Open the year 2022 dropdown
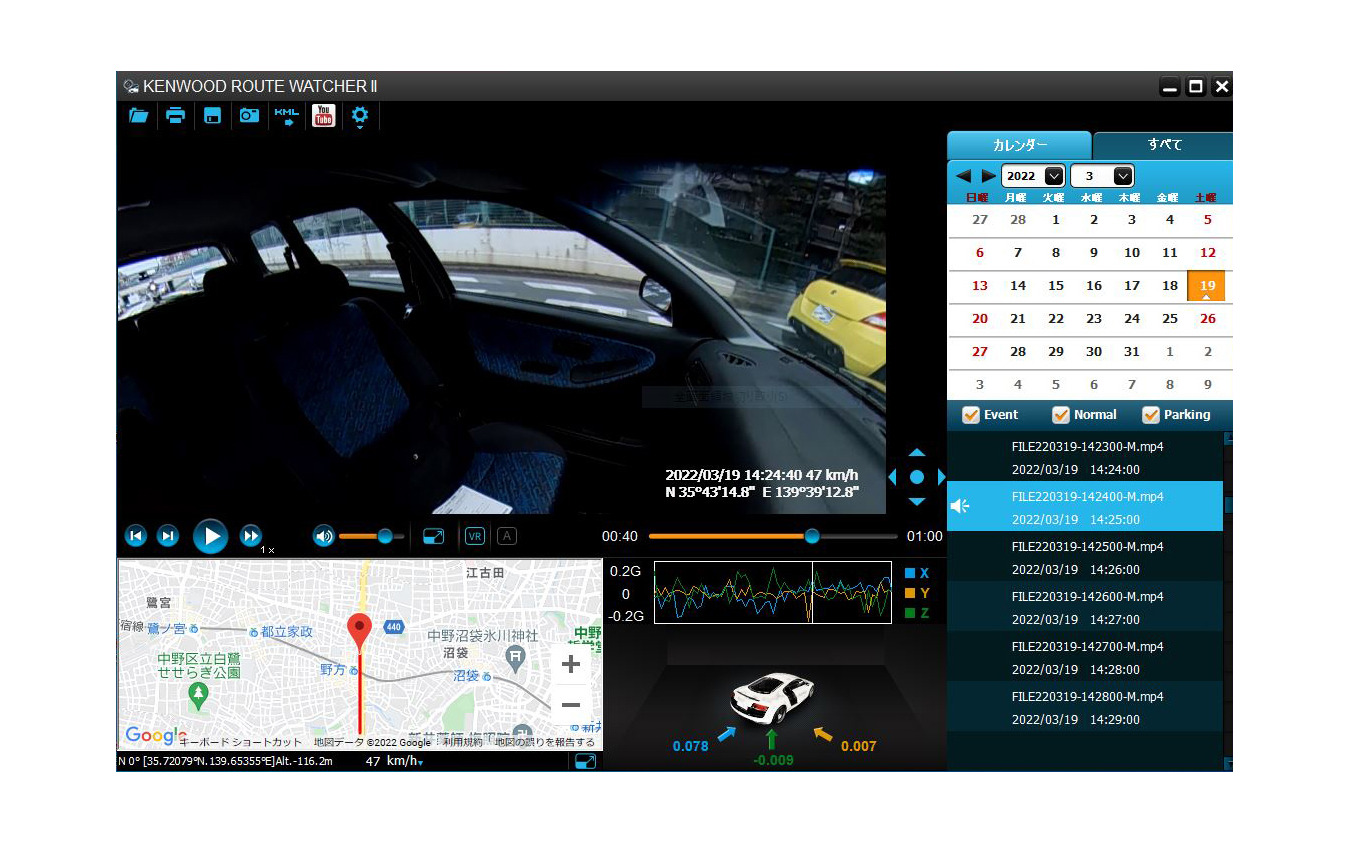Image resolution: width=1350 pixels, height=844 pixels. [x=1033, y=176]
